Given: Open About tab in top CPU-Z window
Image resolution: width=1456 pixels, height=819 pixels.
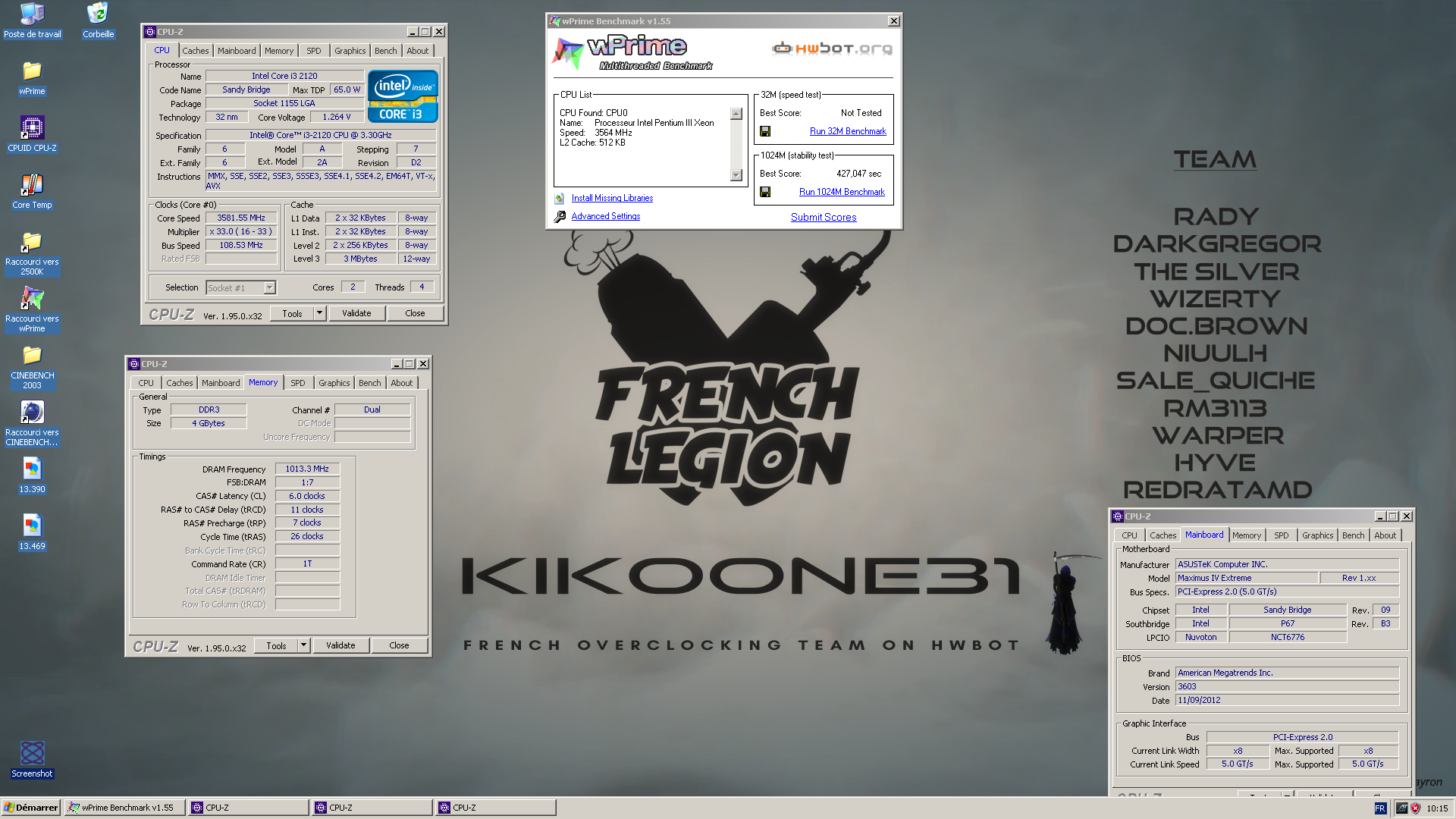Looking at the screenshot, I should click(x=418, y=51).
